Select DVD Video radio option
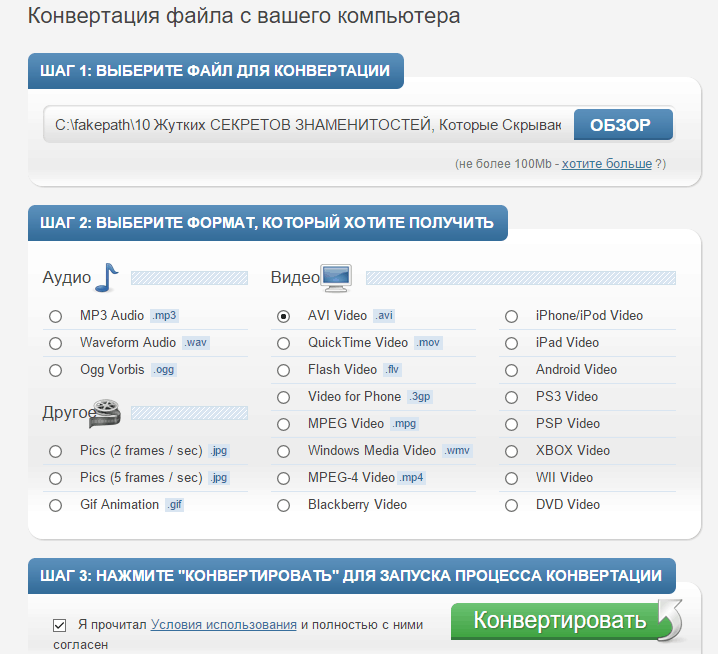Viewport: 718px width, 654px height. (511, 506)
